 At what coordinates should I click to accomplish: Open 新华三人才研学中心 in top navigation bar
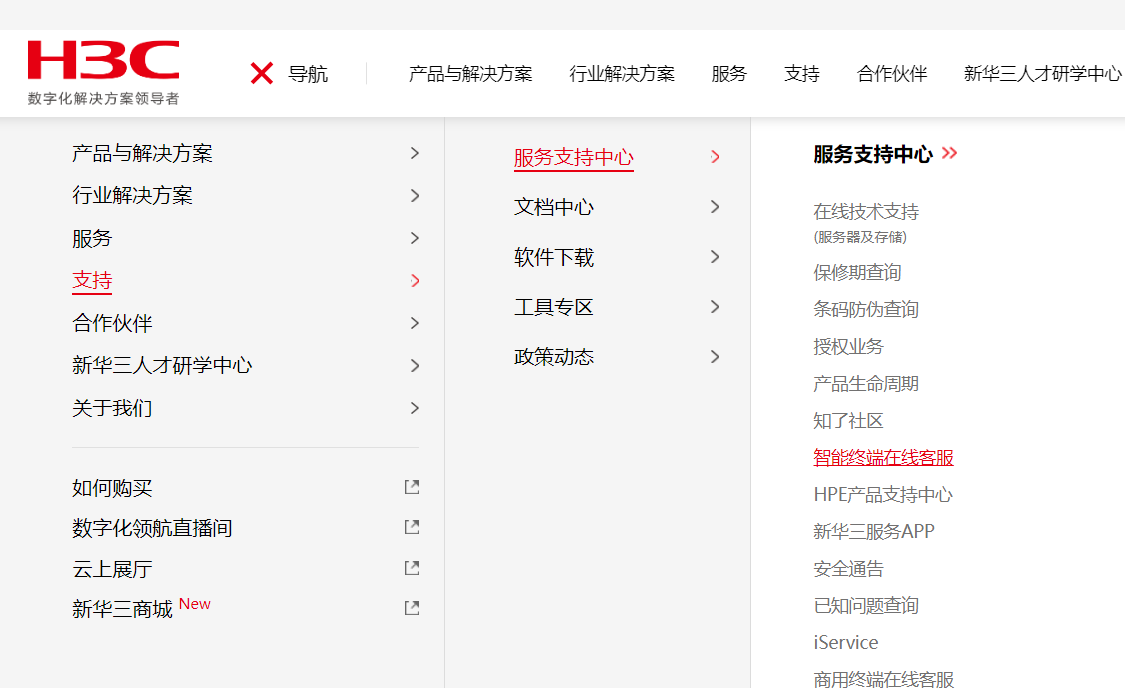(1042, 73)
